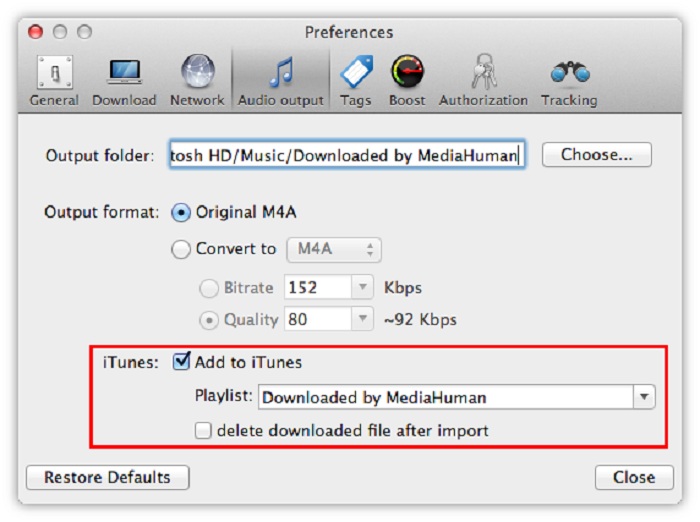Click the Choose... folder button
The height and width of the screenshot is (522, 700).
[x=596, y=155]
